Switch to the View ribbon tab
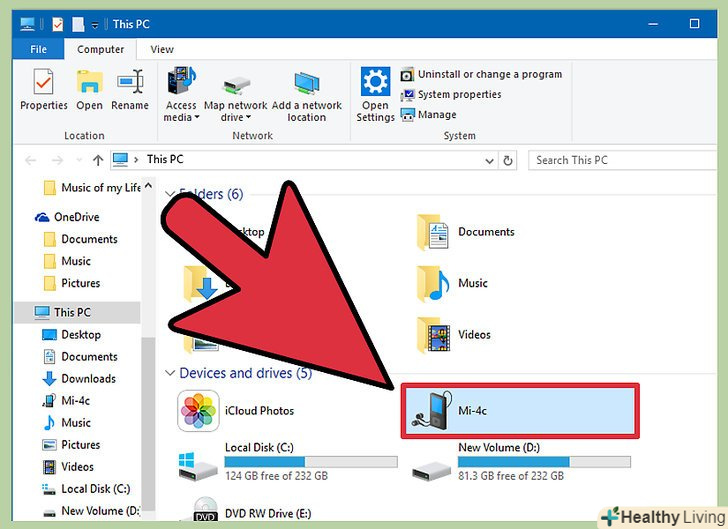728x529 pixels. 162,49
